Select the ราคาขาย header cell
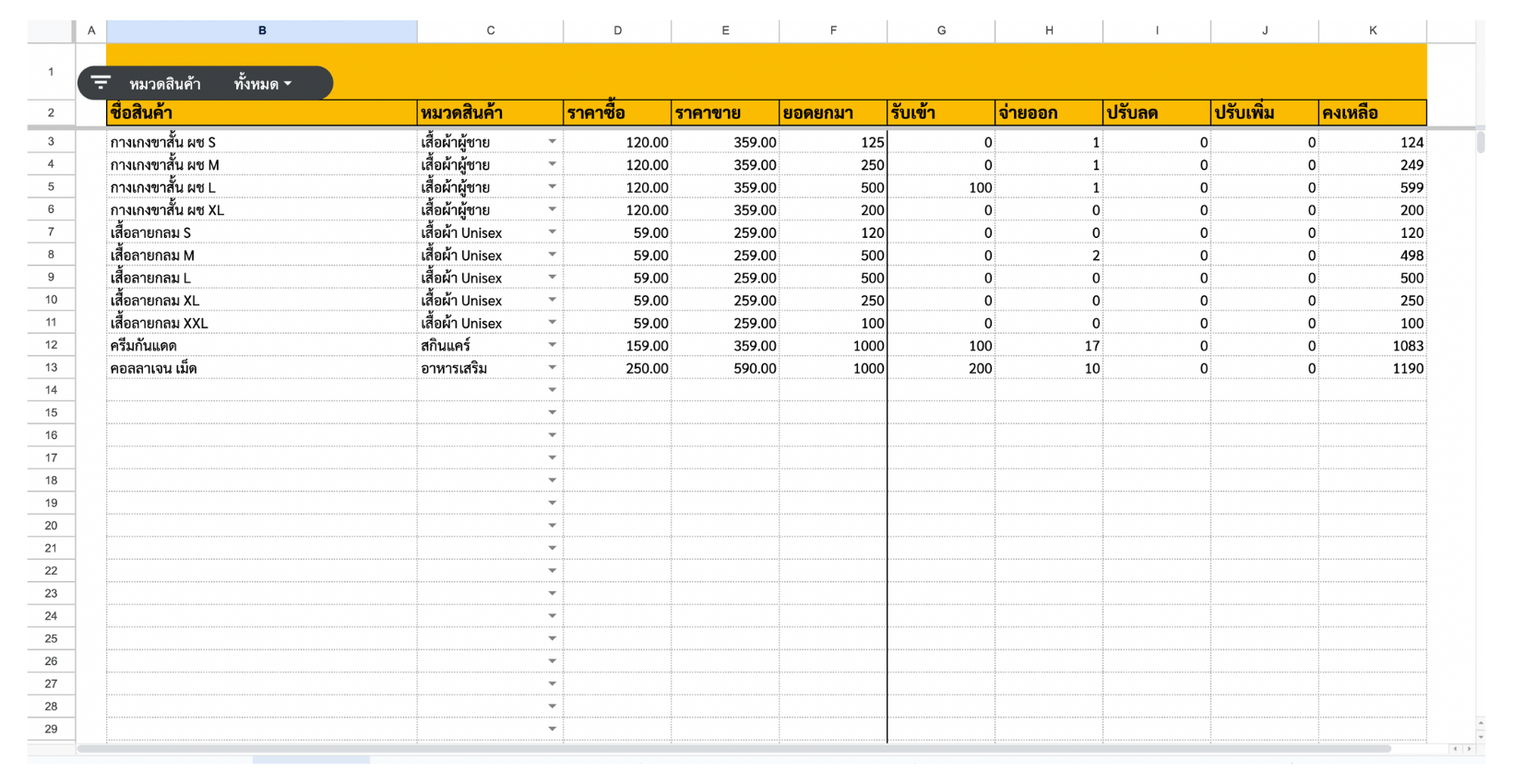This screenshot has width=1513, height=784. [x=725, y=113]
